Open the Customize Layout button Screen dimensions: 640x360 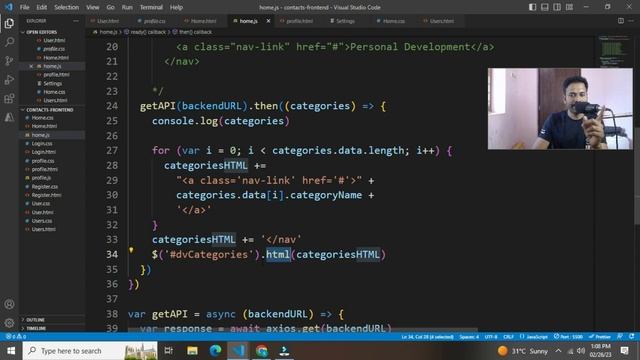[569, 7]
